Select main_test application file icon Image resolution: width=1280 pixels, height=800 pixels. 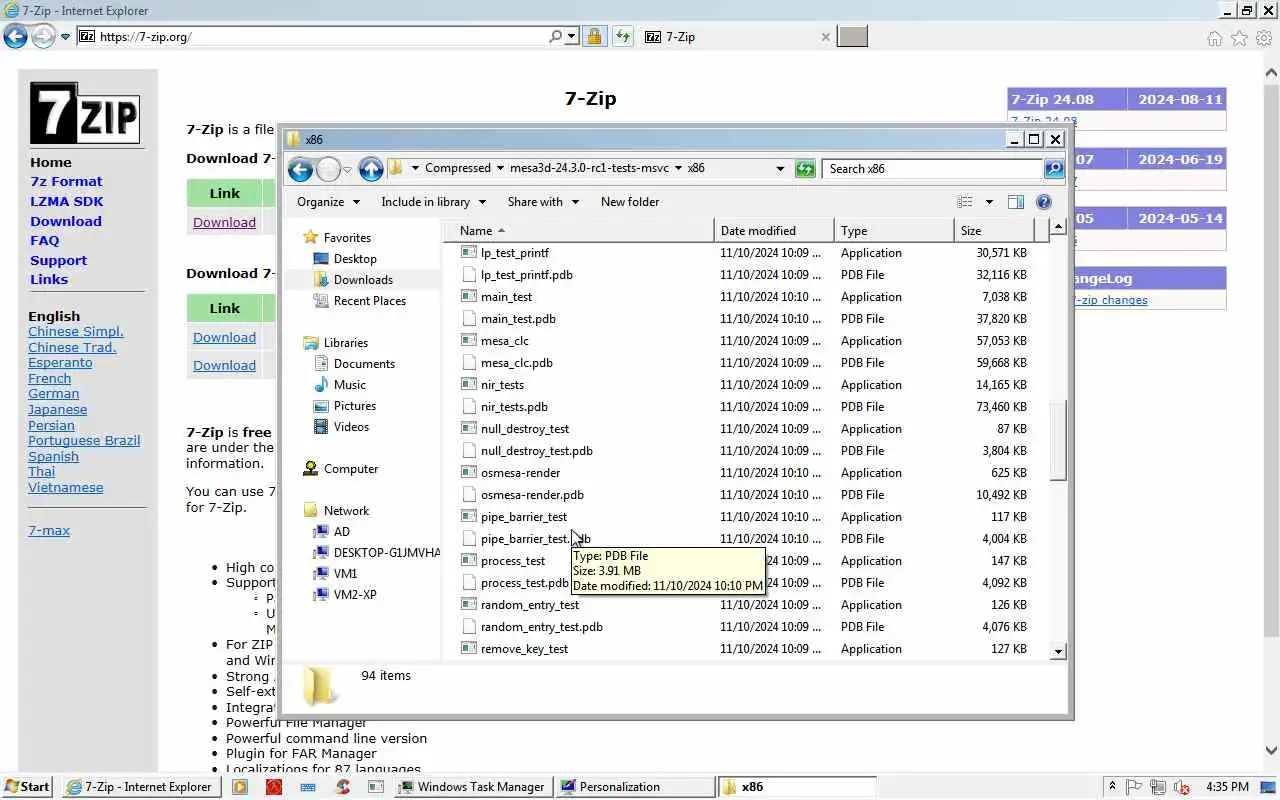click(x=469, y=297)
